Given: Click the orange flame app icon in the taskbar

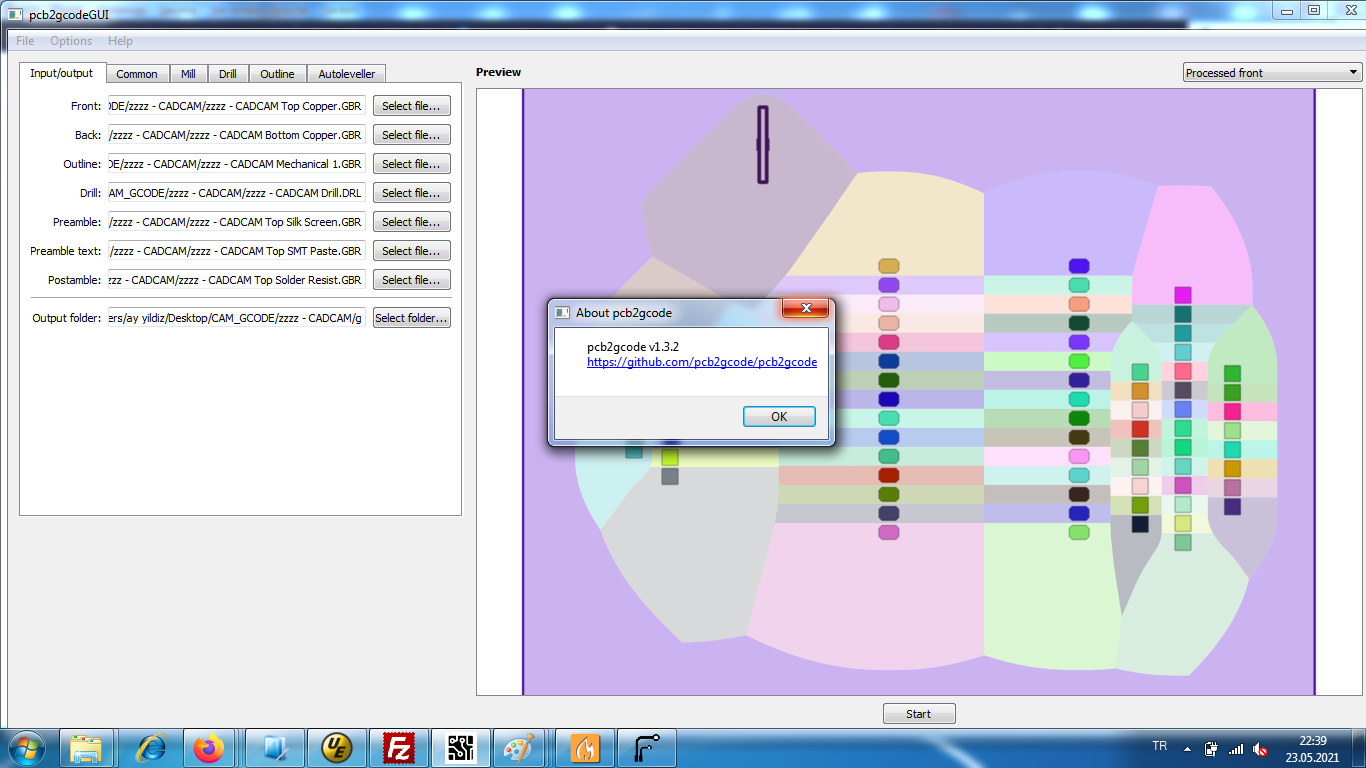Looking at the screenshot, I should click(584, 747).
